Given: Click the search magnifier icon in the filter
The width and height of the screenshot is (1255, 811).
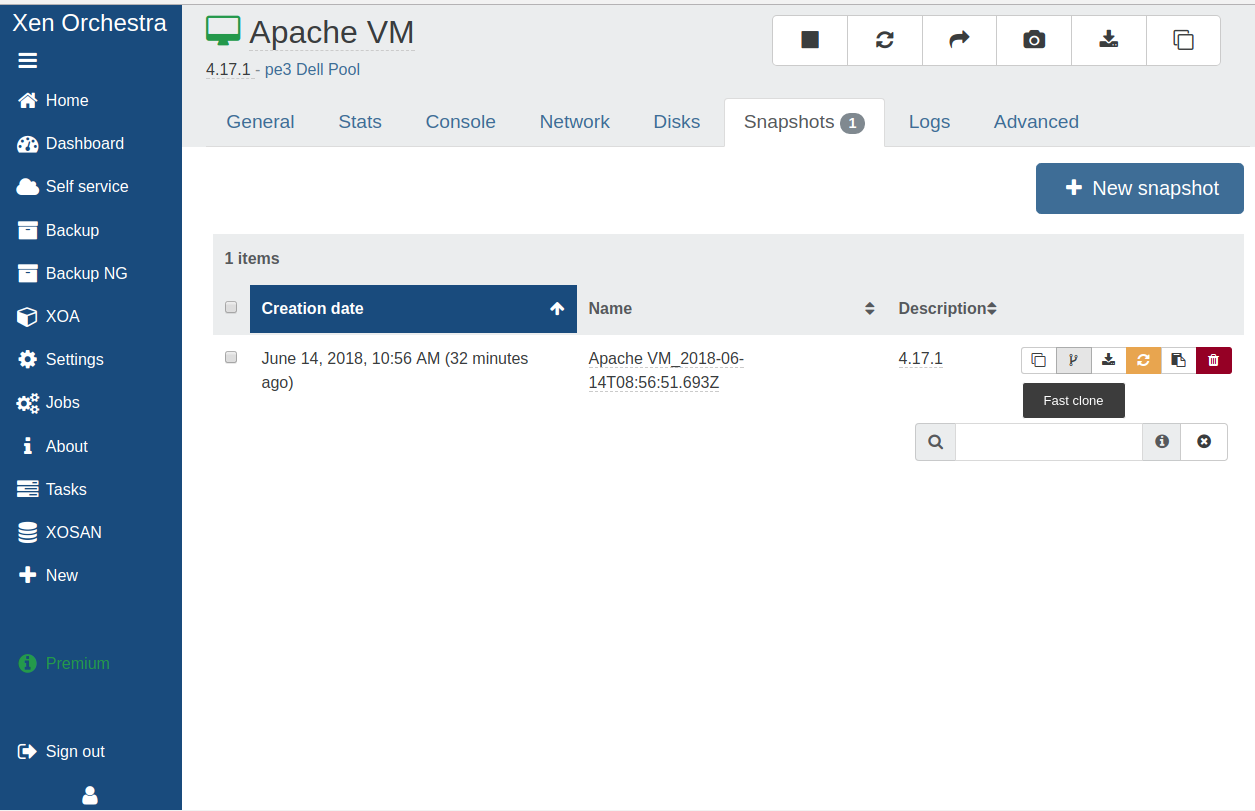Looking at the screenshot, I should click(x=936, y=441).
